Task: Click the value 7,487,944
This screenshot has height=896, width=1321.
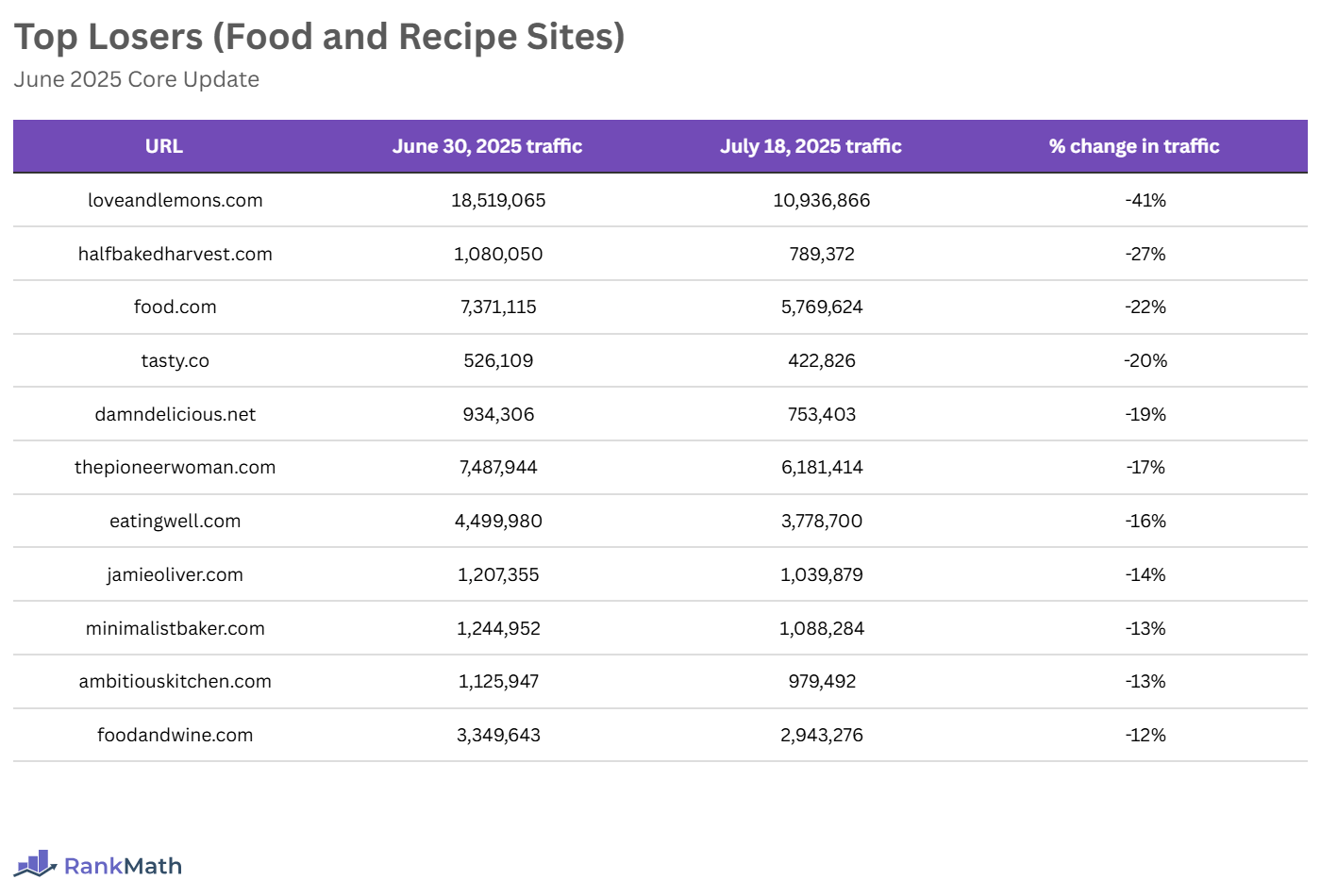Action: tap(498, 467)
